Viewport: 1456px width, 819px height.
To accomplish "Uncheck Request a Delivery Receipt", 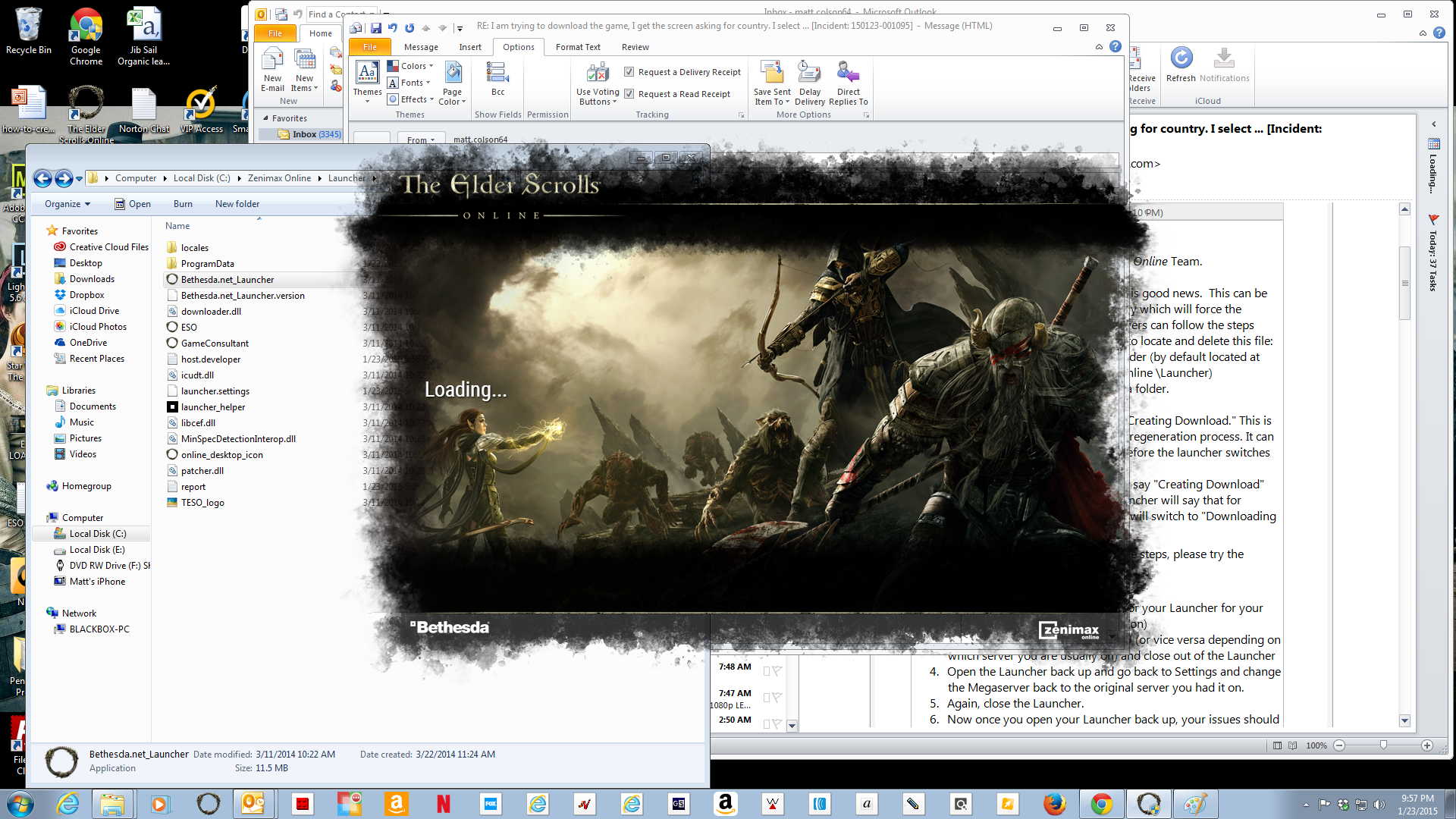I will point(629,72).
